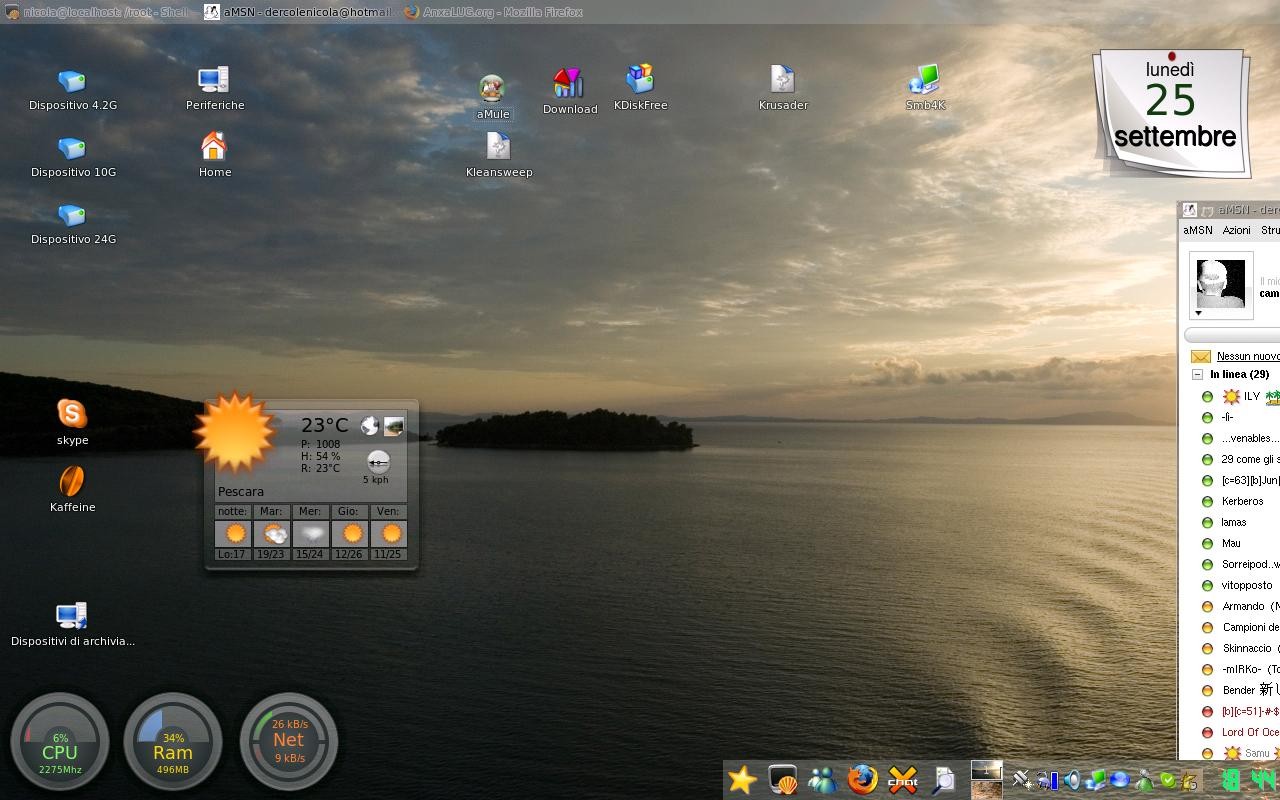Click the digital clock in the panel
Image resolution: width=1280 pixels, height=800 pixels.
click(x=1249, y=780)
